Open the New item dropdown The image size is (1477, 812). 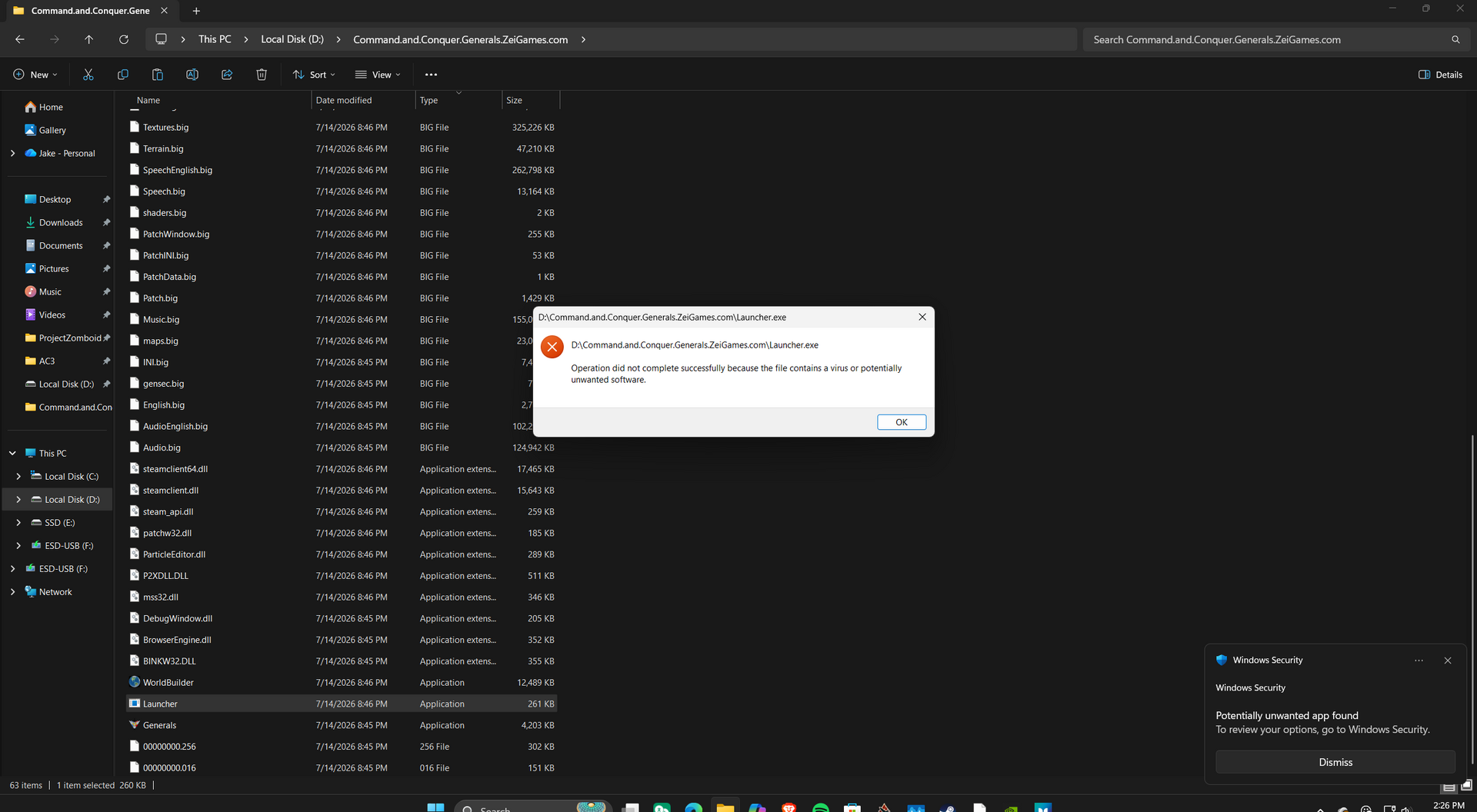[35, 75]
